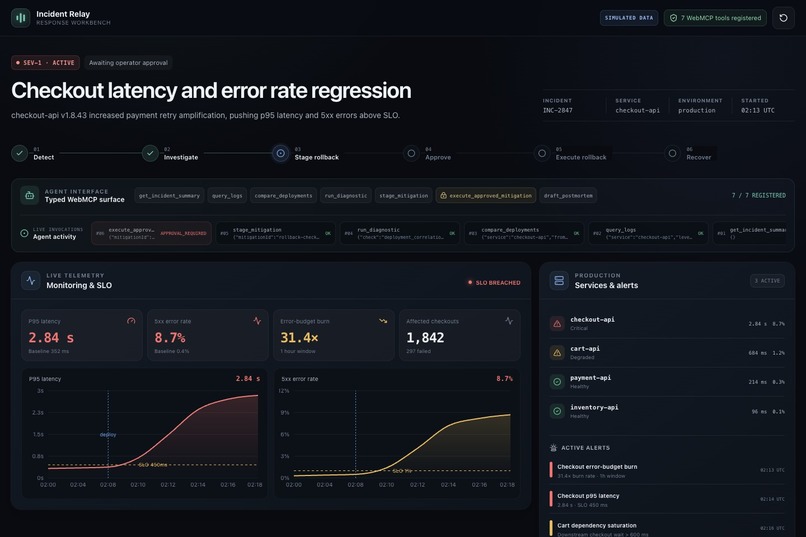Screen dimensions: 806x537
Task: Select the Stage rollback step circle
Action: [x=281, y=153]
